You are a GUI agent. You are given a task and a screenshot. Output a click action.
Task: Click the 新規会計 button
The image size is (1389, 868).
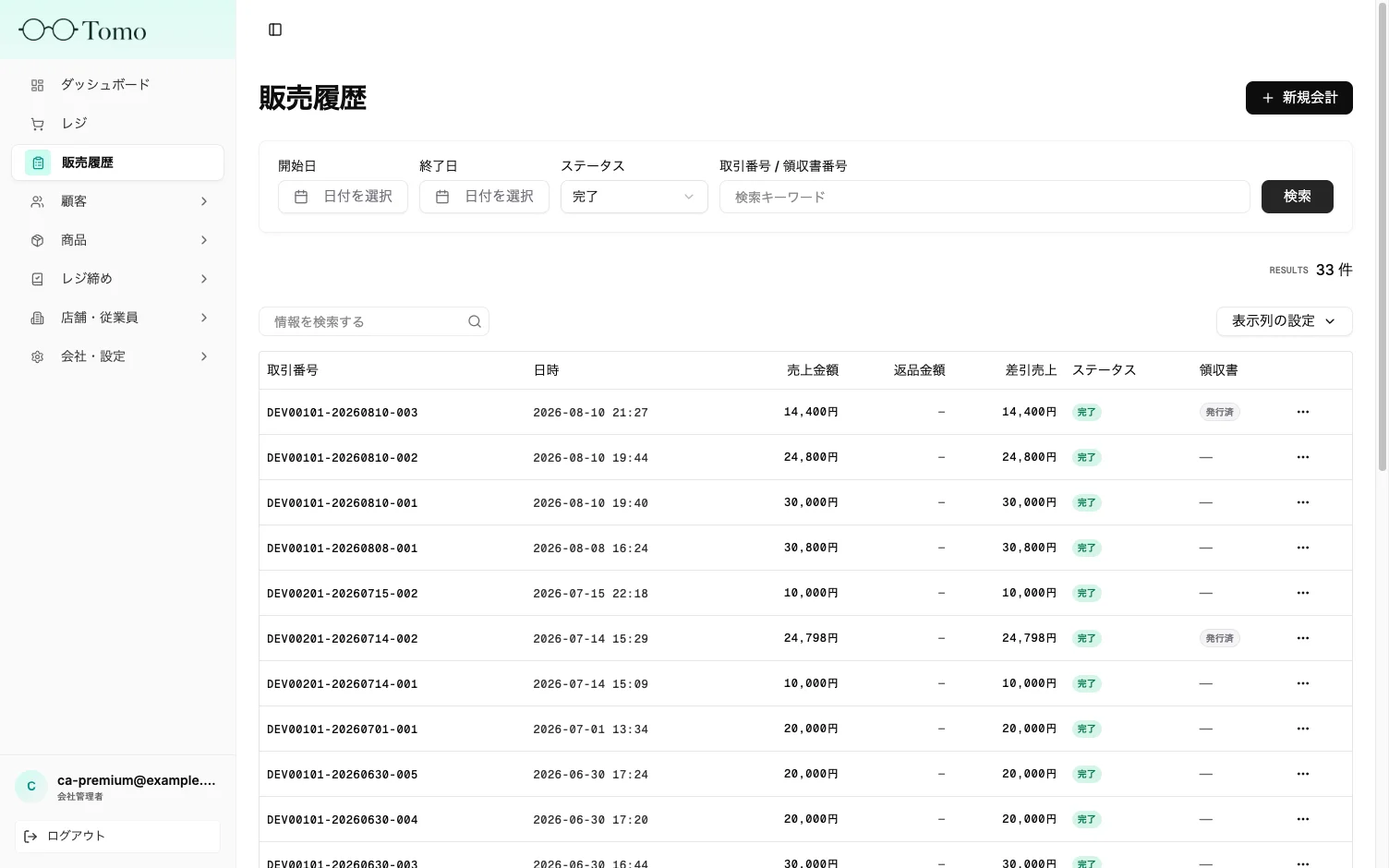point(1298,98)
